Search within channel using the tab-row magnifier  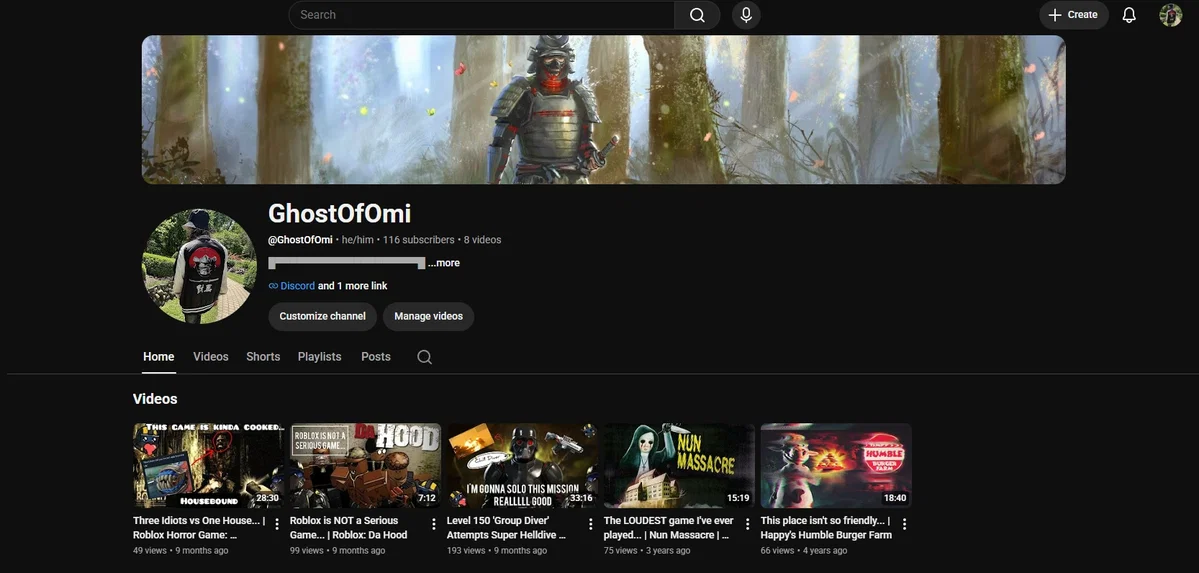(424, 357)
